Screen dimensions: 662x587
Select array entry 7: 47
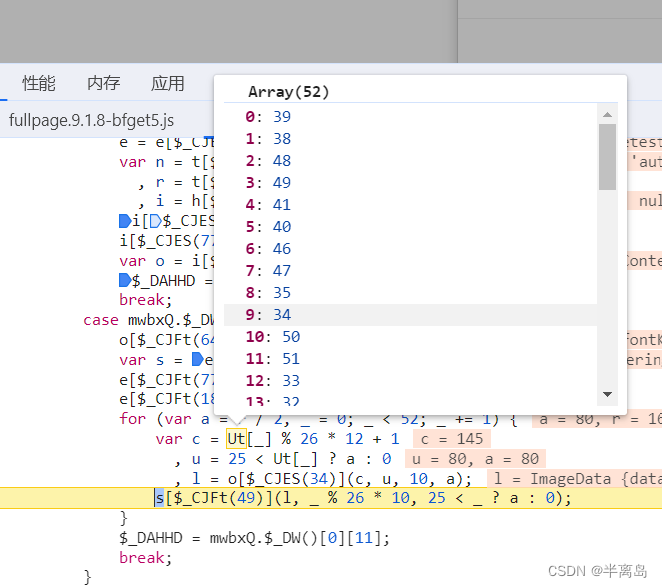pyautogui.click(x=410, y=270)
